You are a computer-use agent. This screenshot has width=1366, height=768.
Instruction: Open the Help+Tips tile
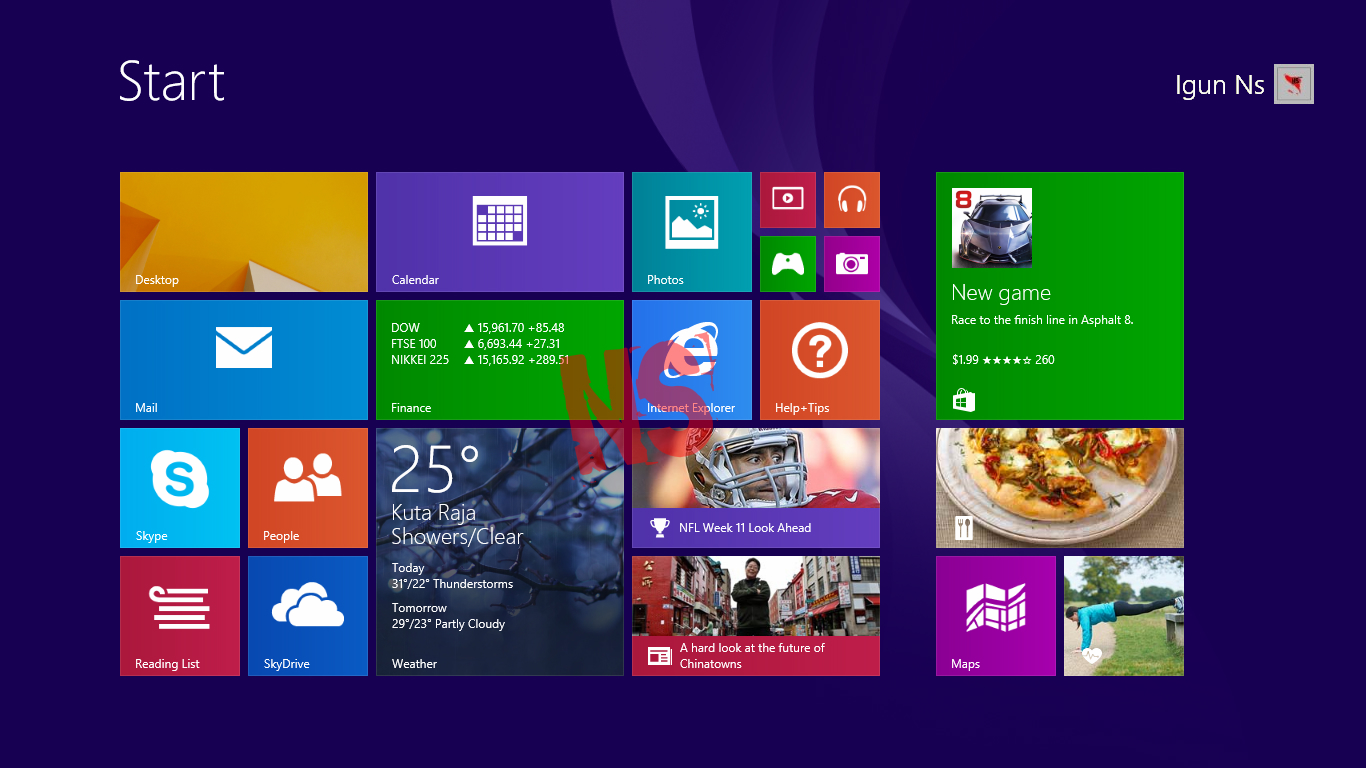[820, 360]
